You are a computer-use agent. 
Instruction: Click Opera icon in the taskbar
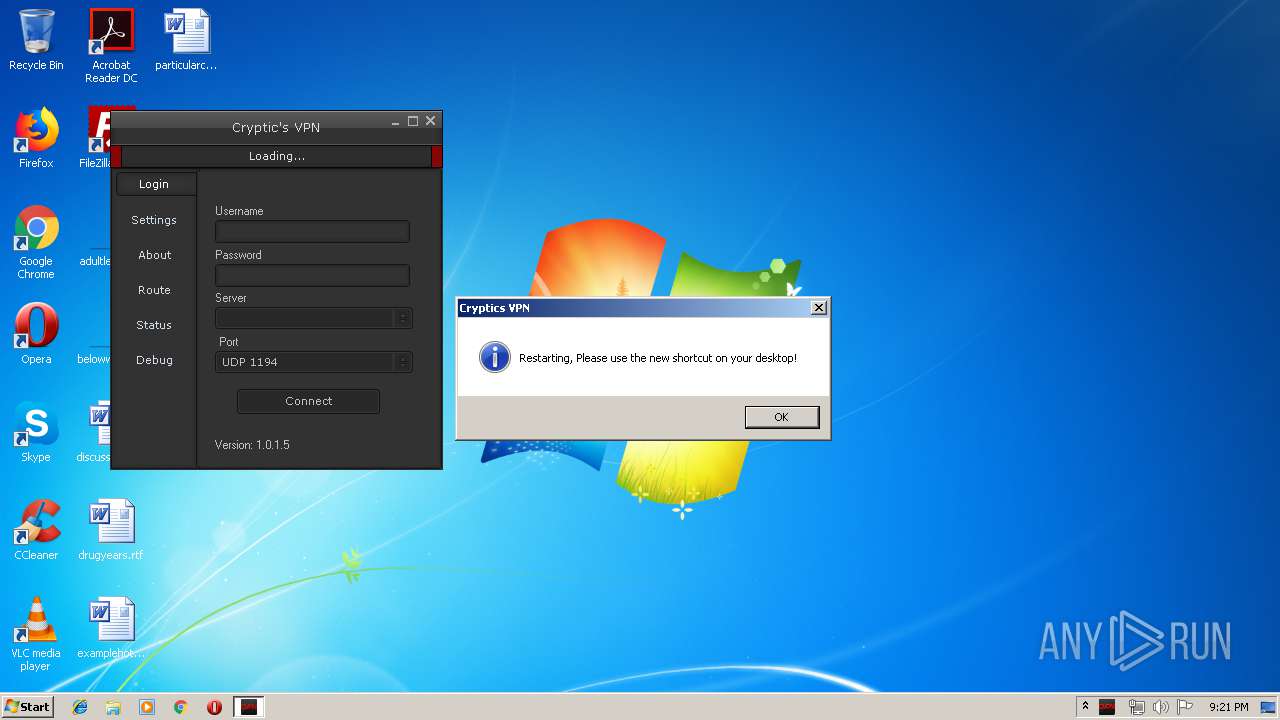(x=214, y=707)
